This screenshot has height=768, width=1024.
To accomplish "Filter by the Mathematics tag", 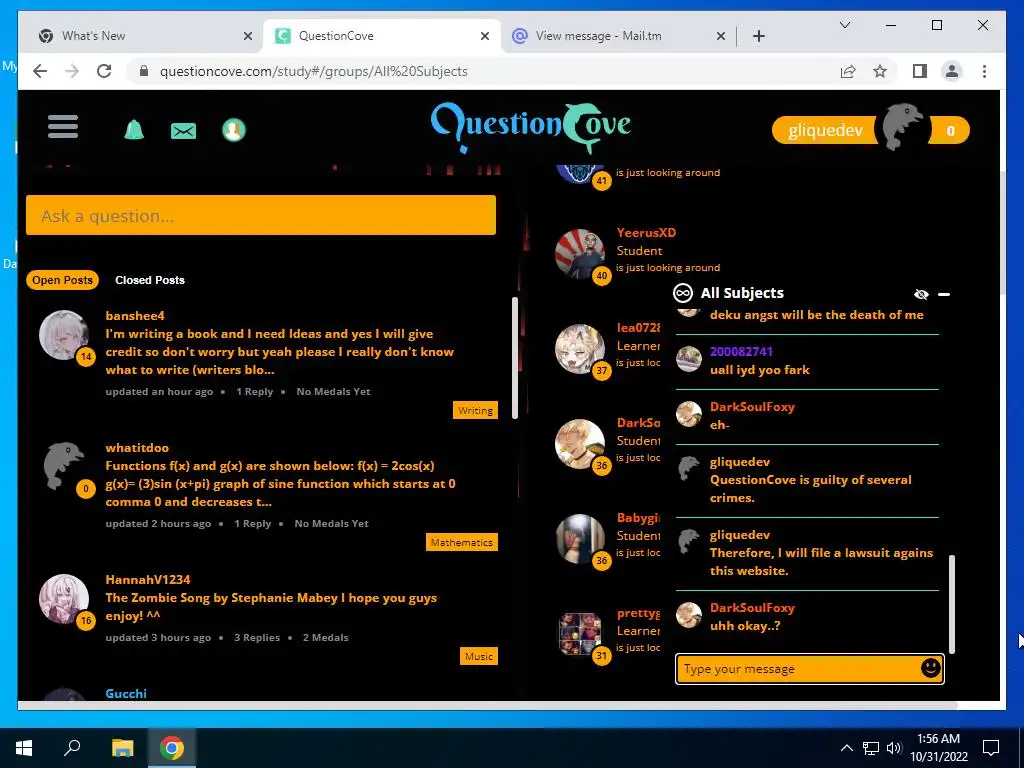I will point(461,542).
